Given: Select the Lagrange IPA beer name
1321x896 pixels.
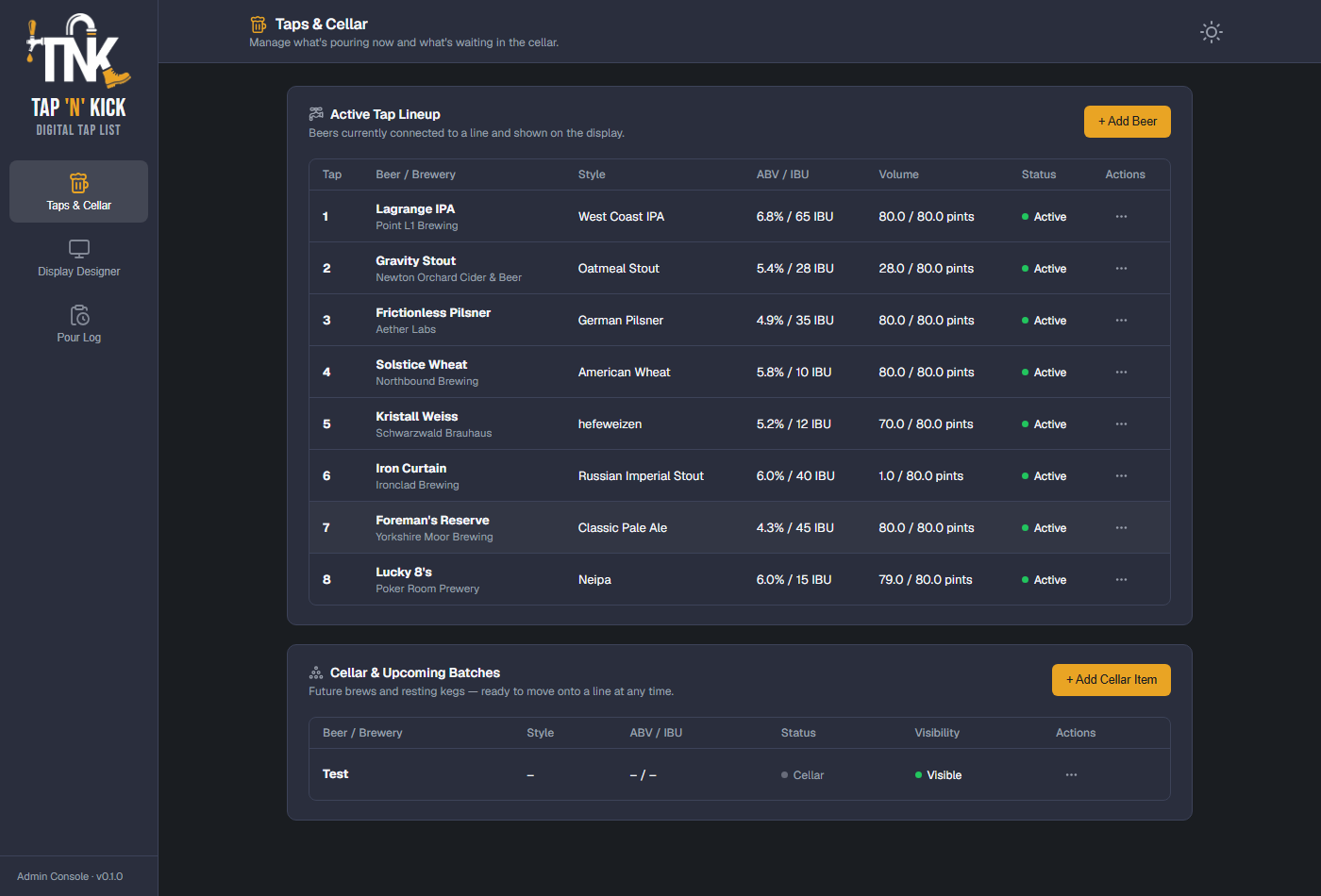Looking at the screenshot, I should click(x=415, y=209).
